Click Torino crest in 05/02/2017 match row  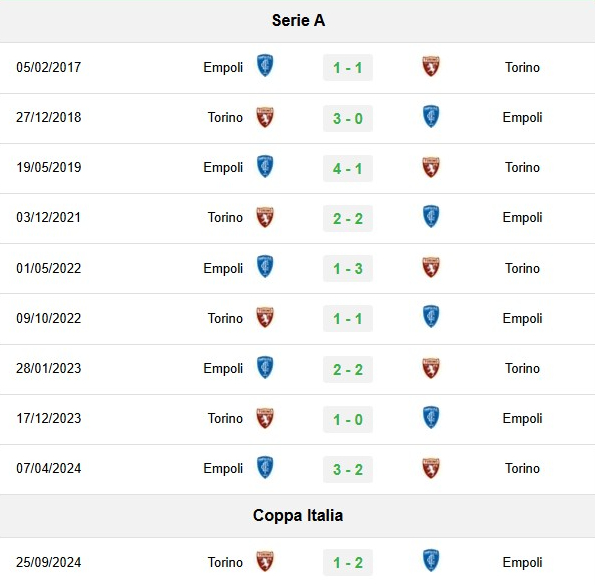[x=431, y=66]
